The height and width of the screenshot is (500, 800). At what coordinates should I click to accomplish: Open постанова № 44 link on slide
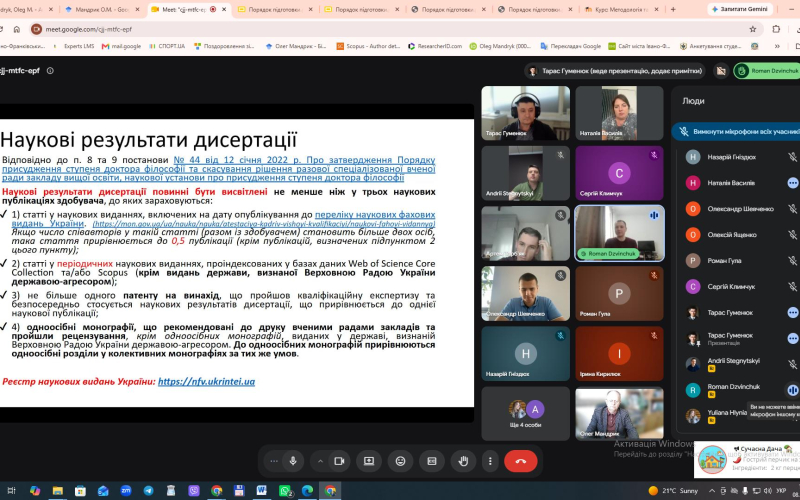pyautogui.click(x=218, y=169)
